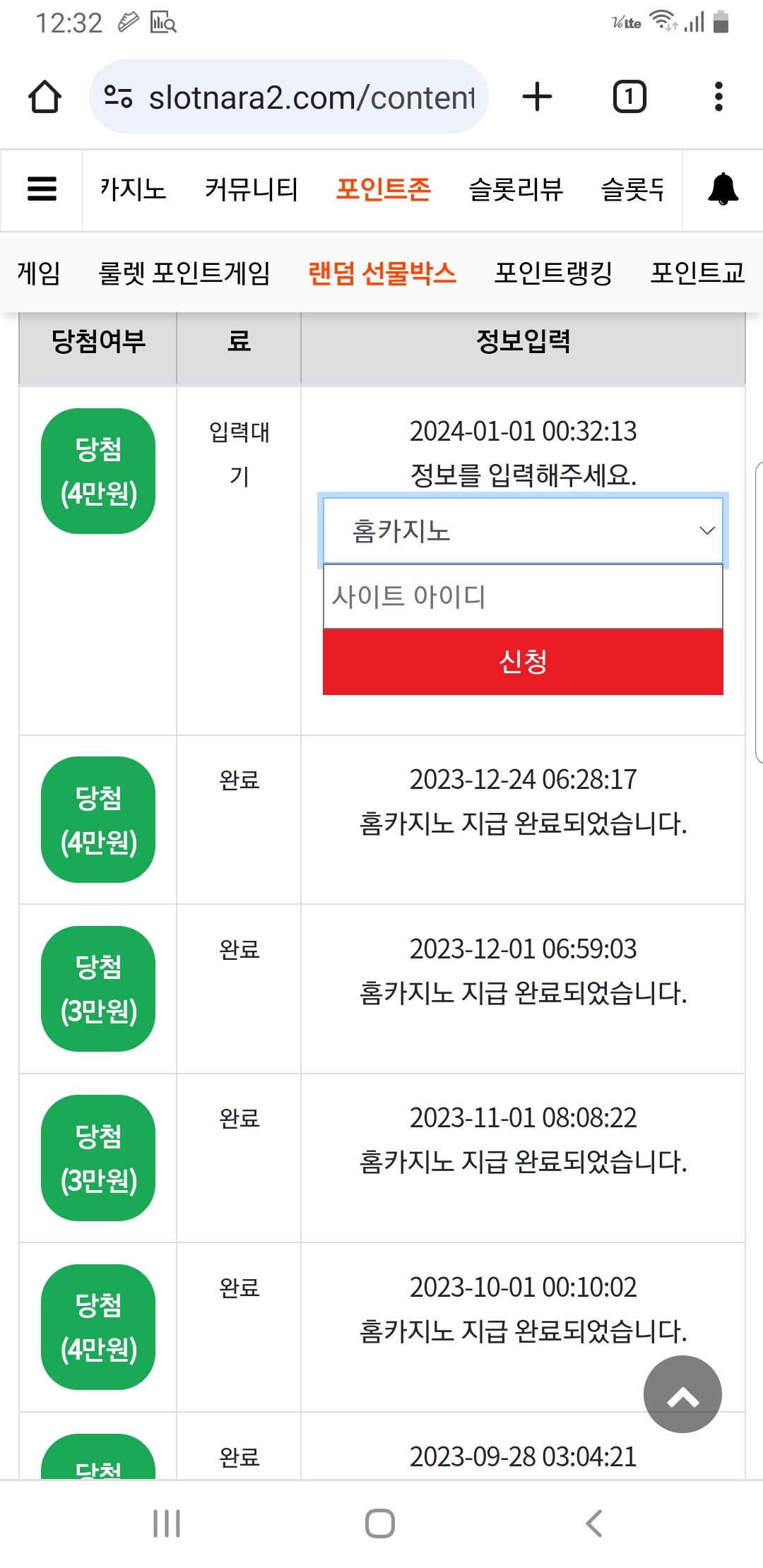The height and width of the screenshot is (1568, 763).
Task: Open the hamburger site menu
Action: [42, 189]
